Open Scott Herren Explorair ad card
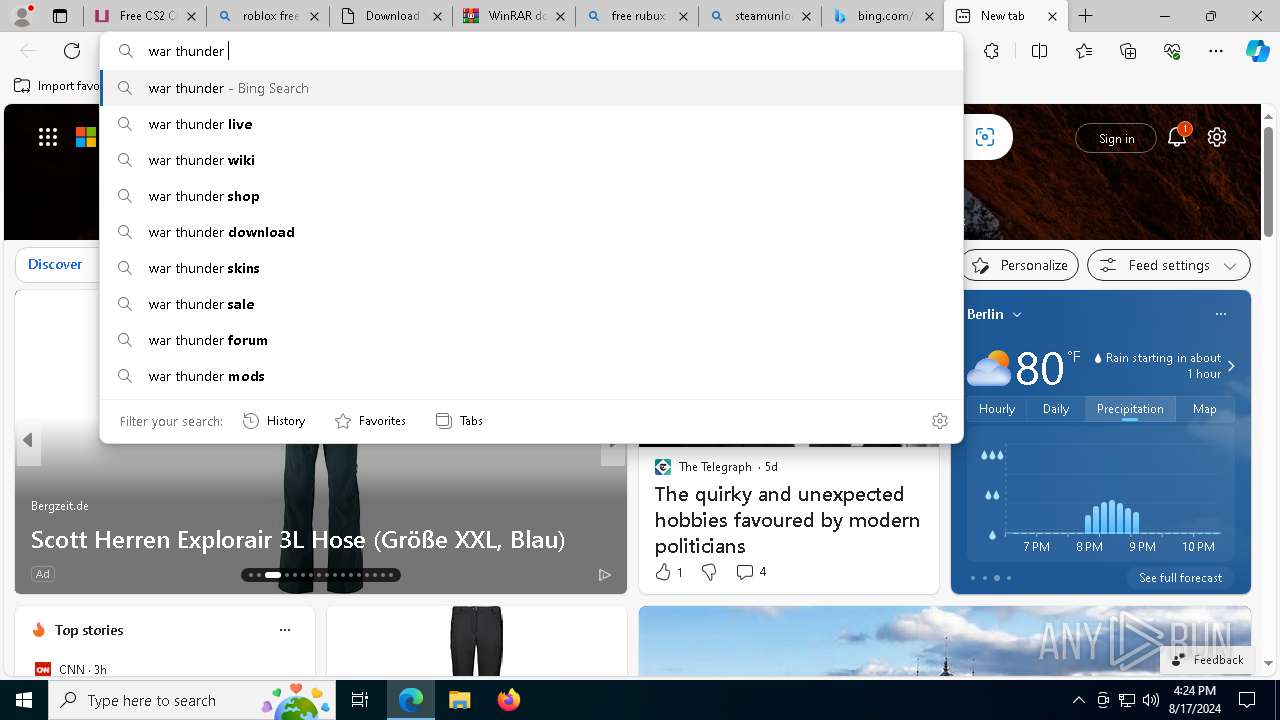The width and height of the screenshot is (1280, 720). (x=298, y=540)
